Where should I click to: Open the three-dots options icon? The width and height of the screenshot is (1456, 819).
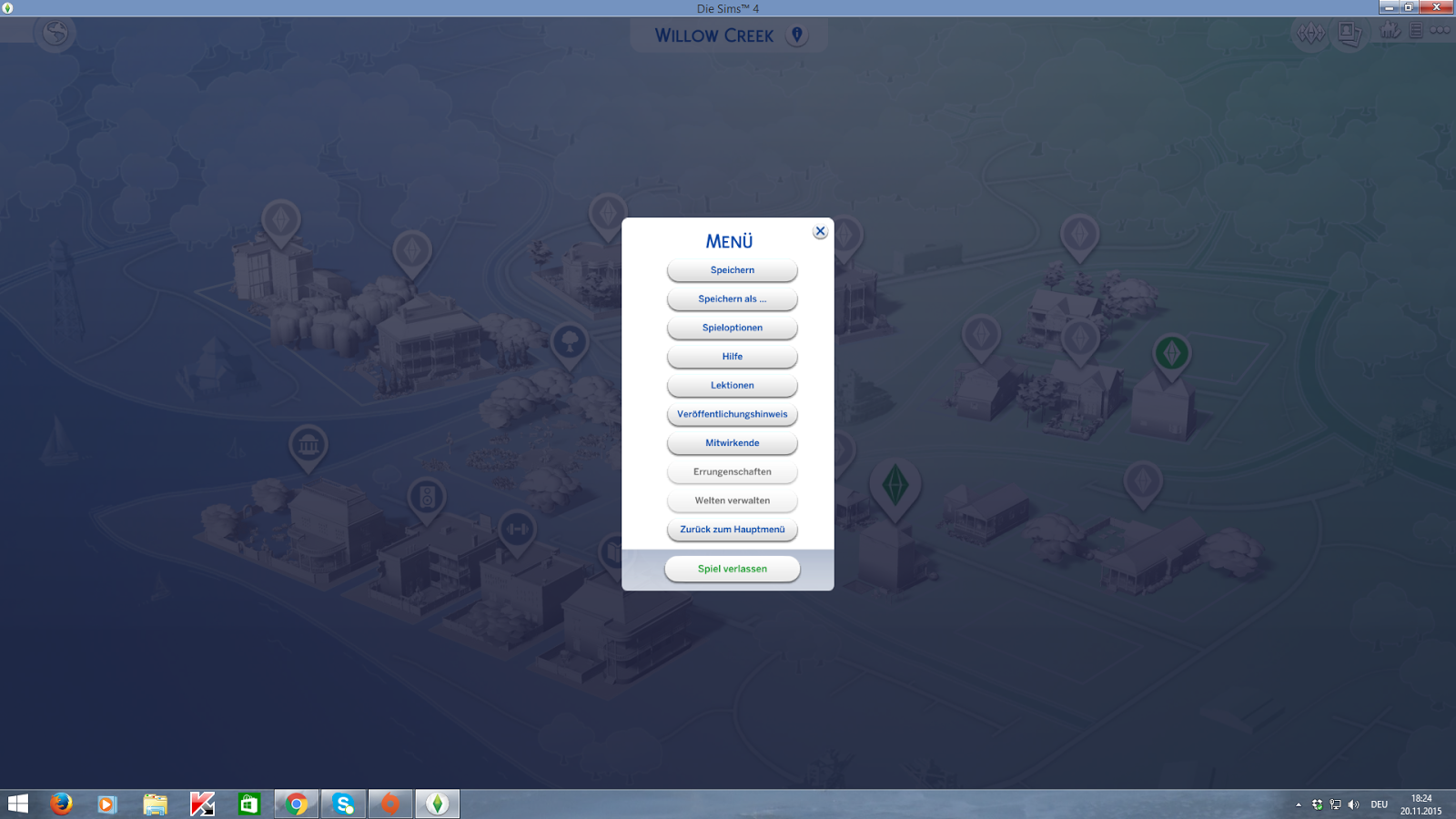[1440, 30]
